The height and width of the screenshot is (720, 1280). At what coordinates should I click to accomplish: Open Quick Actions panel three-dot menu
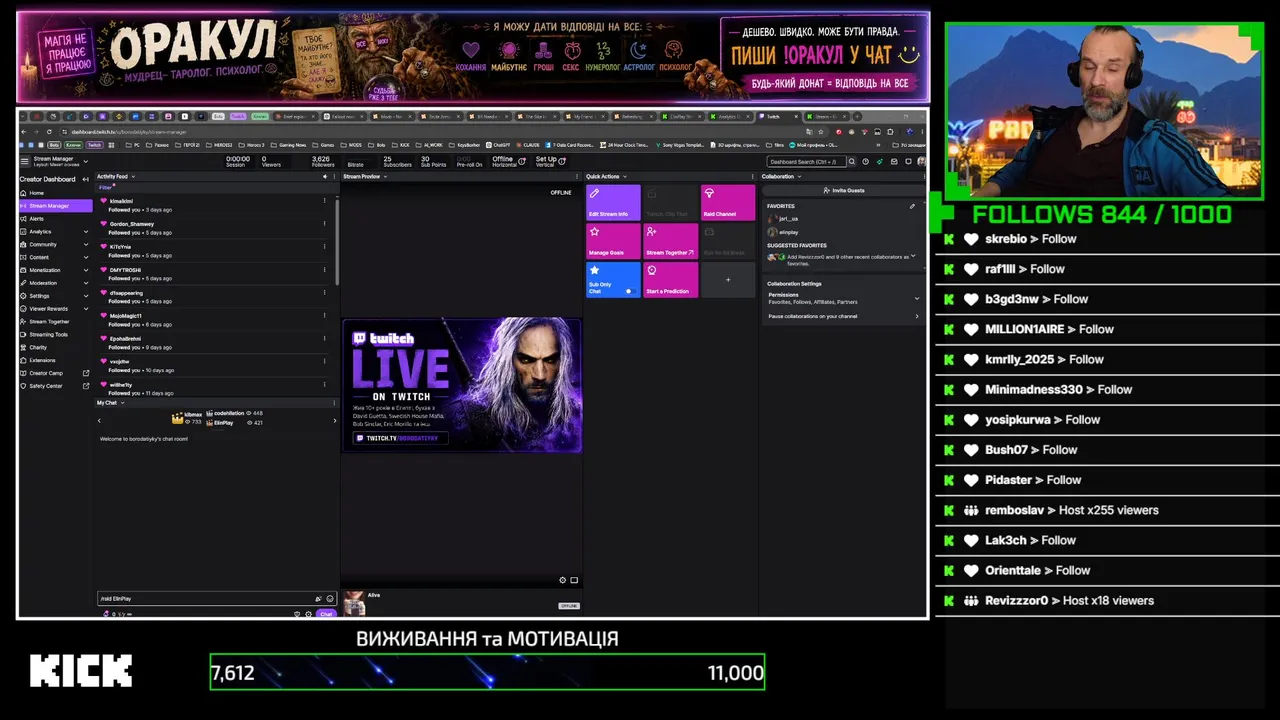point(753,177)
